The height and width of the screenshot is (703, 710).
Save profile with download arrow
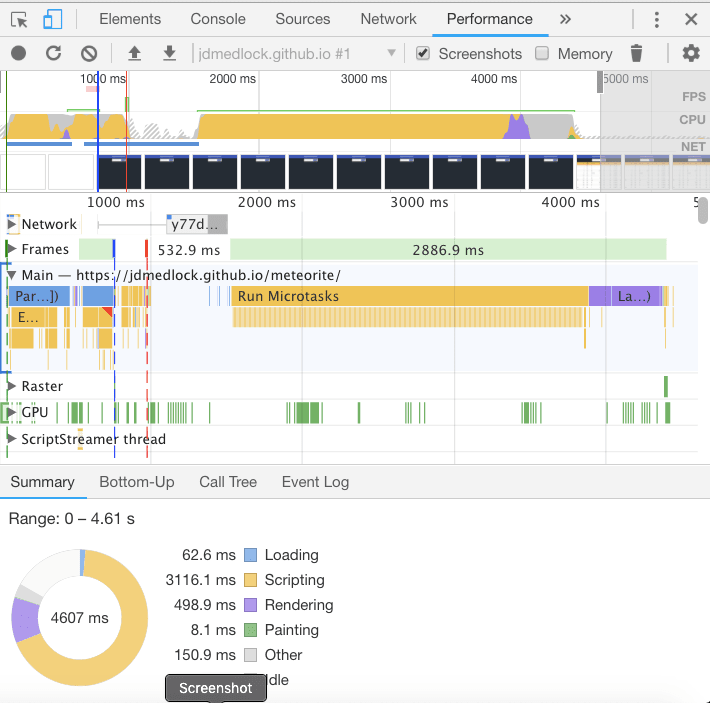169,53
